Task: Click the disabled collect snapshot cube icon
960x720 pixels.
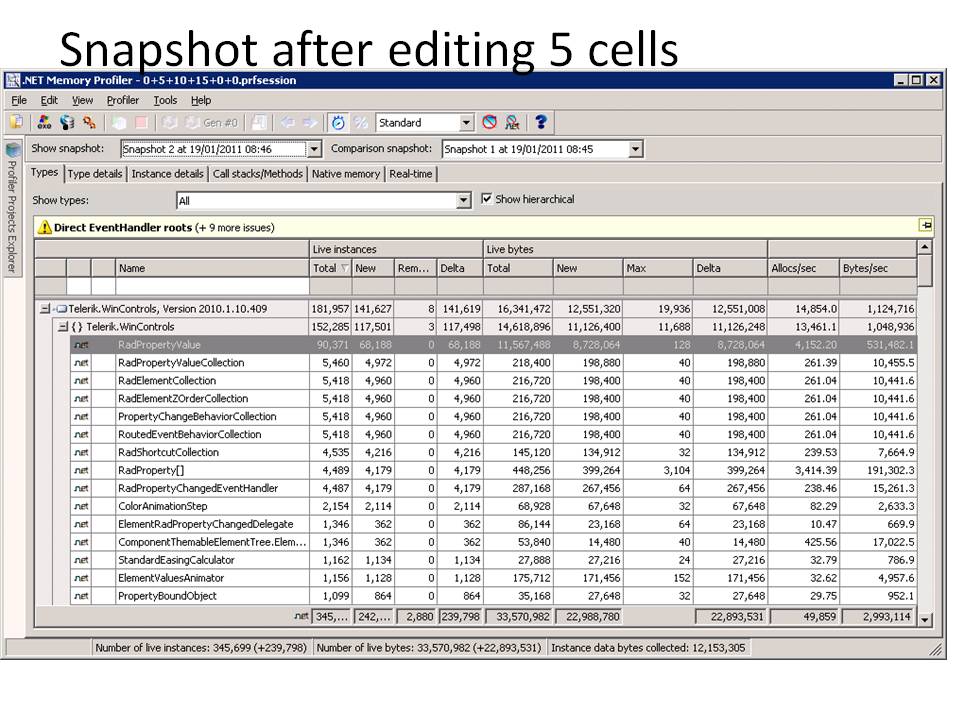Action: 119,122
